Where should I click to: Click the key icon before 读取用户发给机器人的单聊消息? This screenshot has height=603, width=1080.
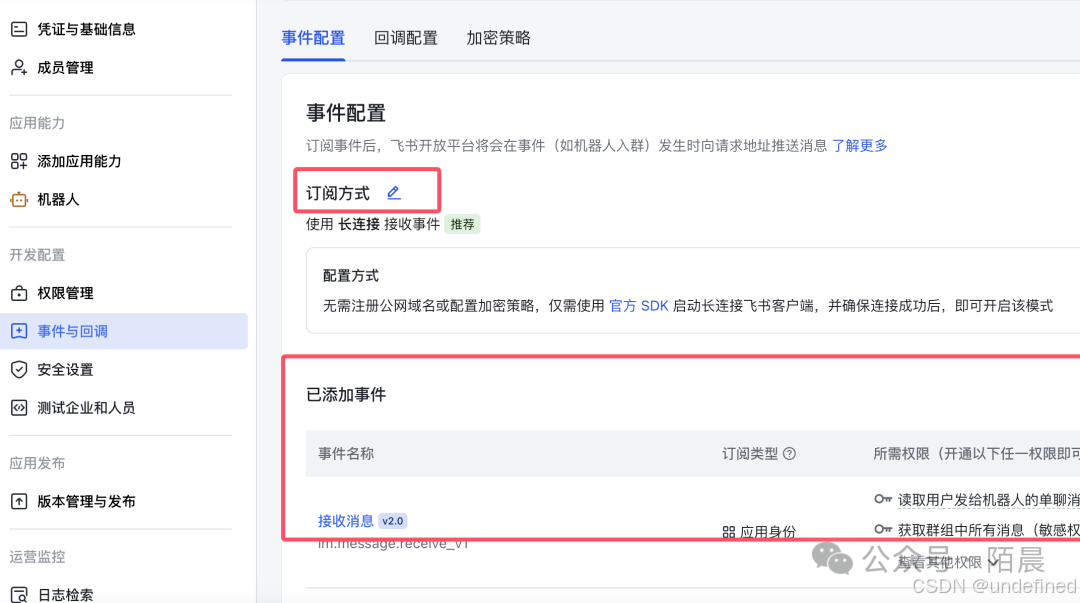(x=882, y=499)
